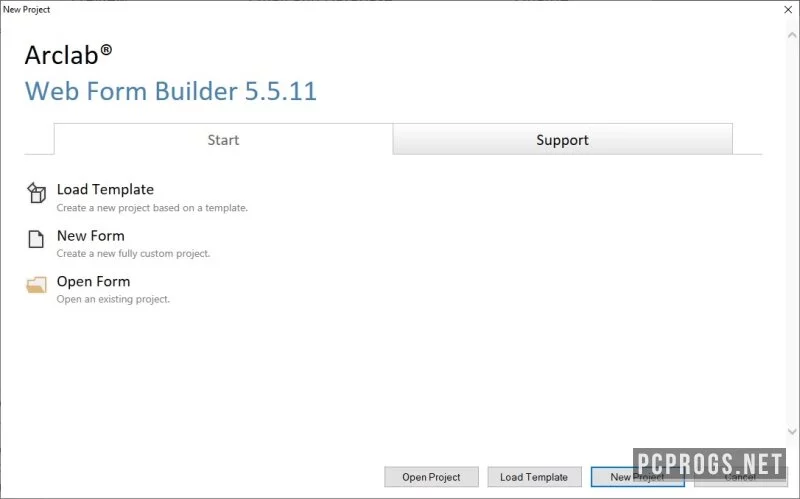Switch to the Start tab
This screenshot has width=800, height=499.
(x=223, y=139)
